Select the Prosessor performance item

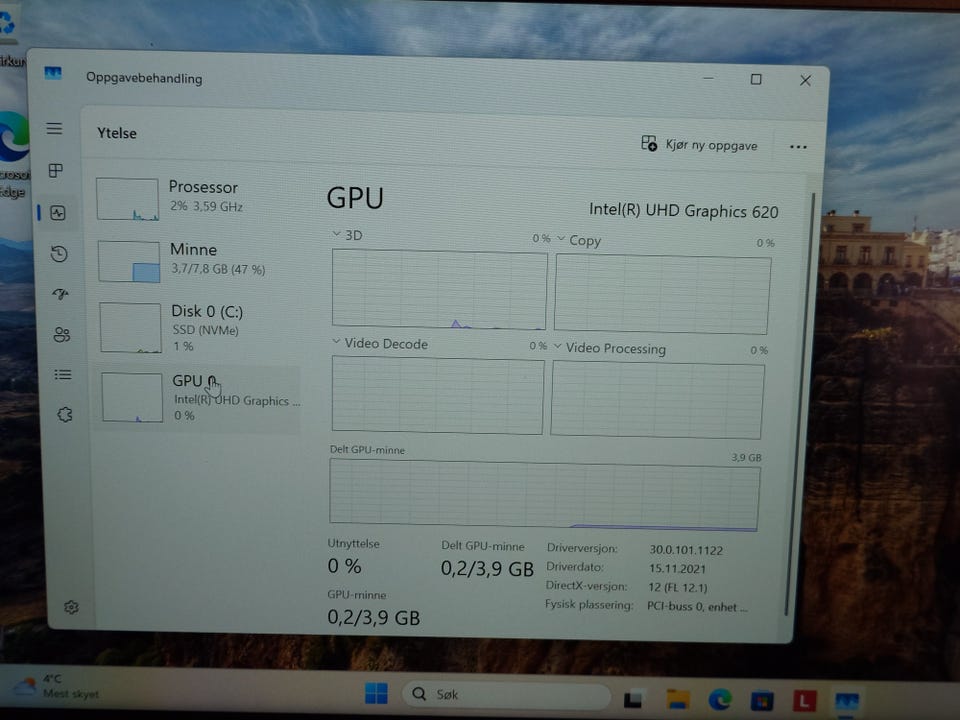coord(197,199)
